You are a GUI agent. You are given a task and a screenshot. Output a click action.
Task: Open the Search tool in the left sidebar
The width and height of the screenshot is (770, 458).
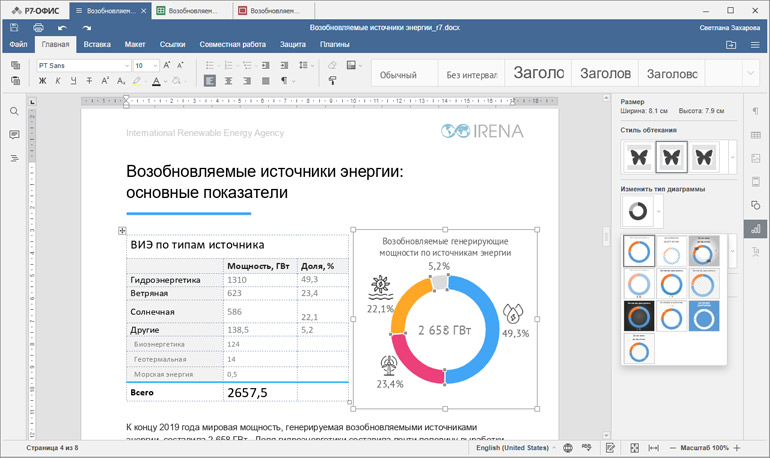15,111
